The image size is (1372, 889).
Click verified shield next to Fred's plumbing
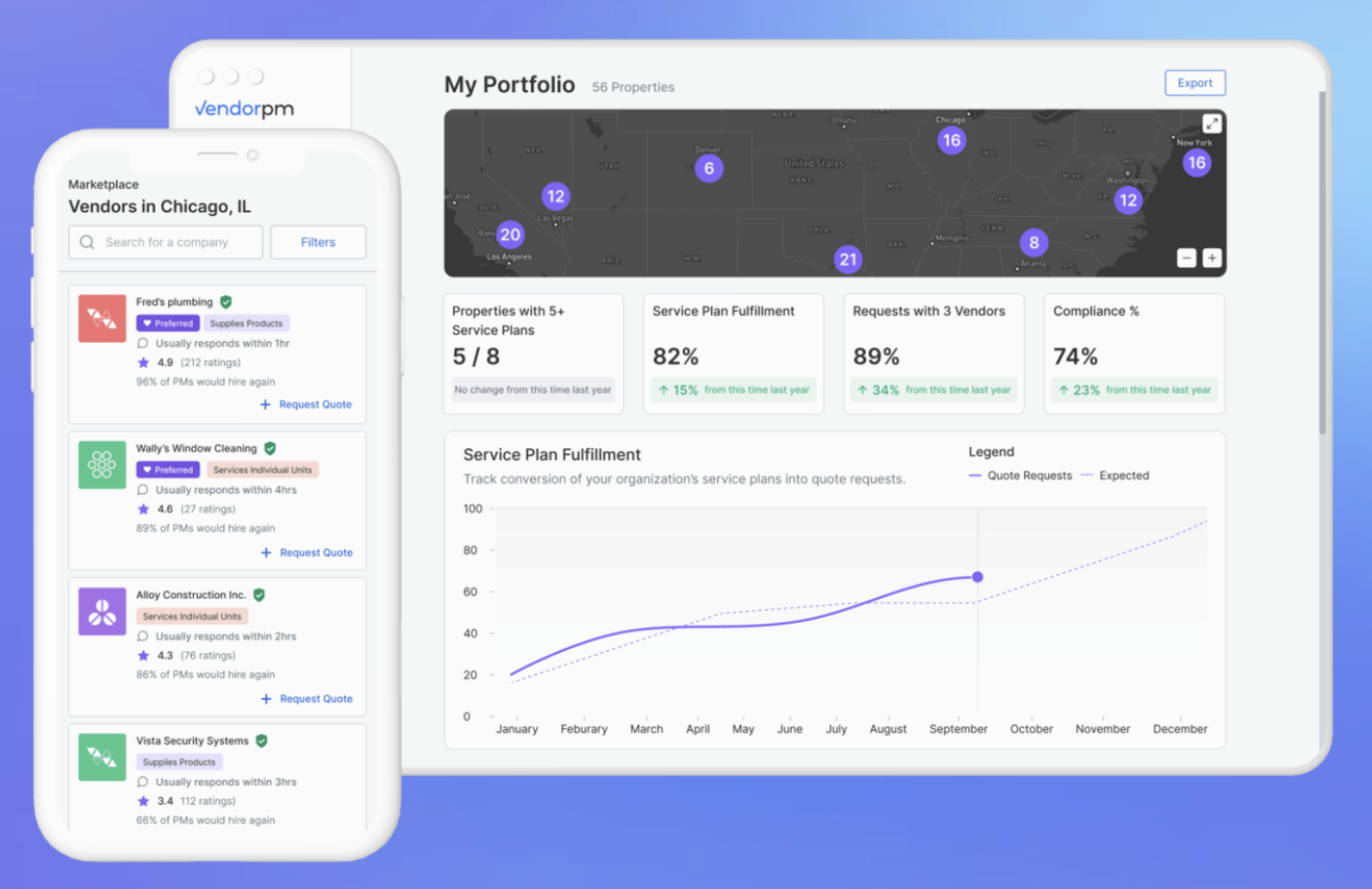coord(226,302)
